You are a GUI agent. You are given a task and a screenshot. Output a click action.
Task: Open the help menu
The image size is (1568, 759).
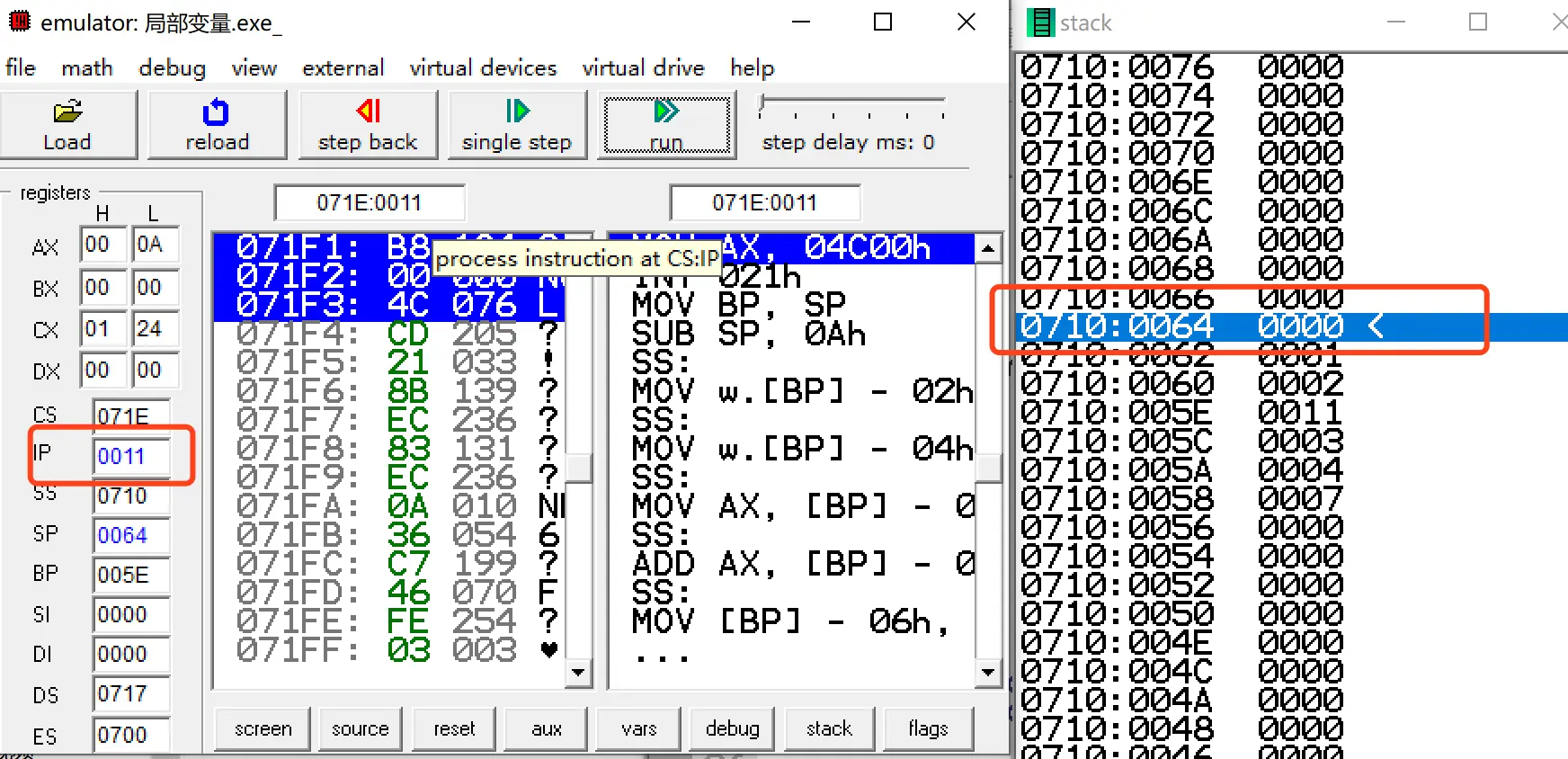click(x=752, y=68)
